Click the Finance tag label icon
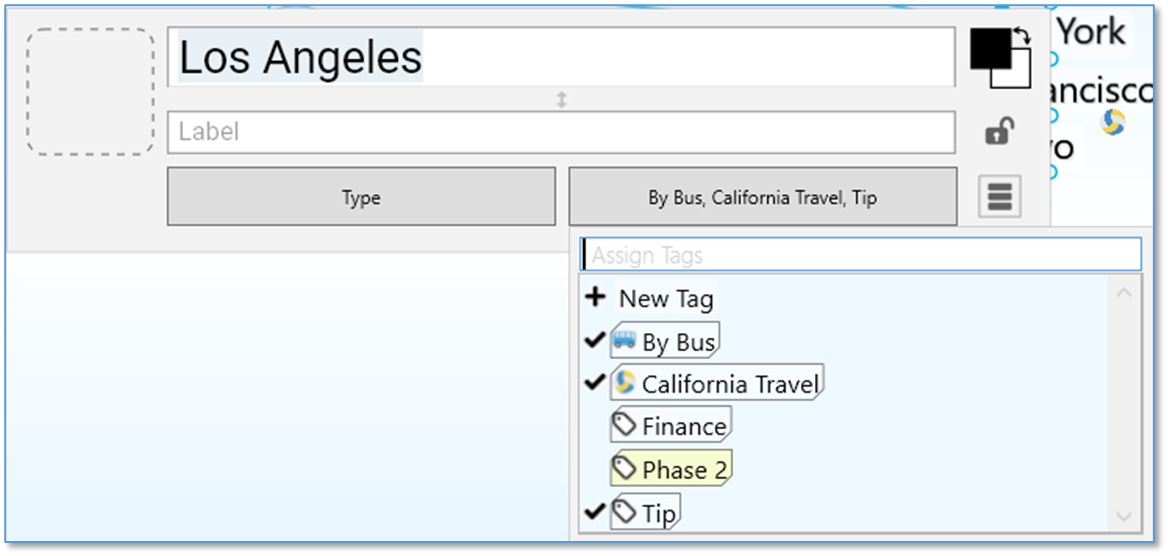 pyautogui.click(x=625, y=425)
